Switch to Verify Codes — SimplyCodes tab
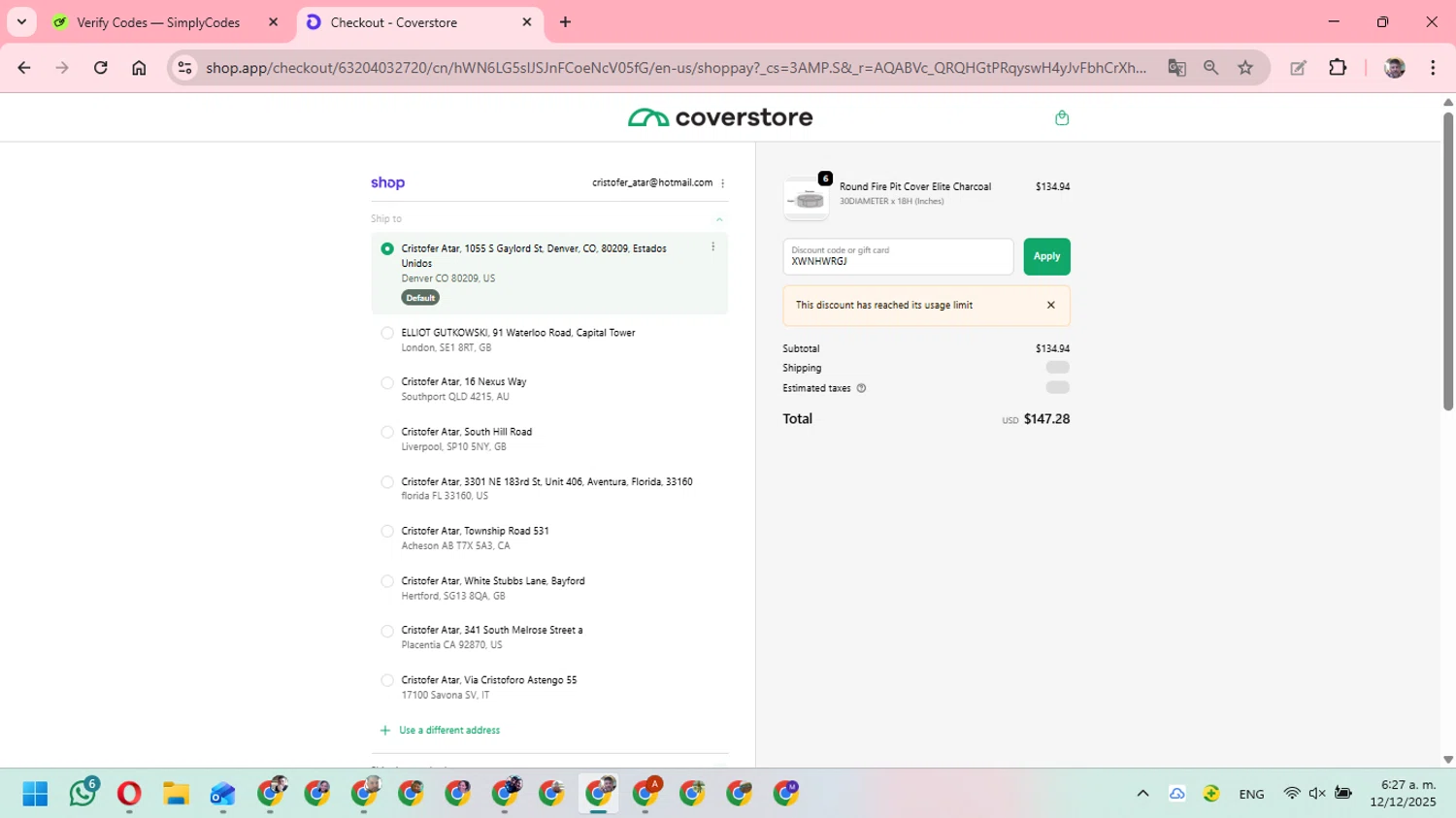The image size is (1456, 818). click(167, 22)
